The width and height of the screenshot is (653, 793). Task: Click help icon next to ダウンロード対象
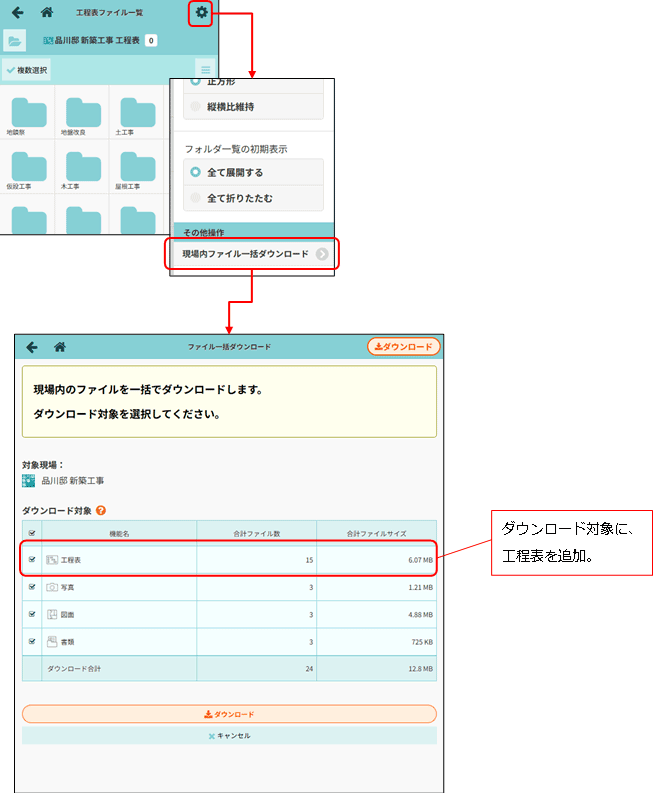[x=101, y=511]
